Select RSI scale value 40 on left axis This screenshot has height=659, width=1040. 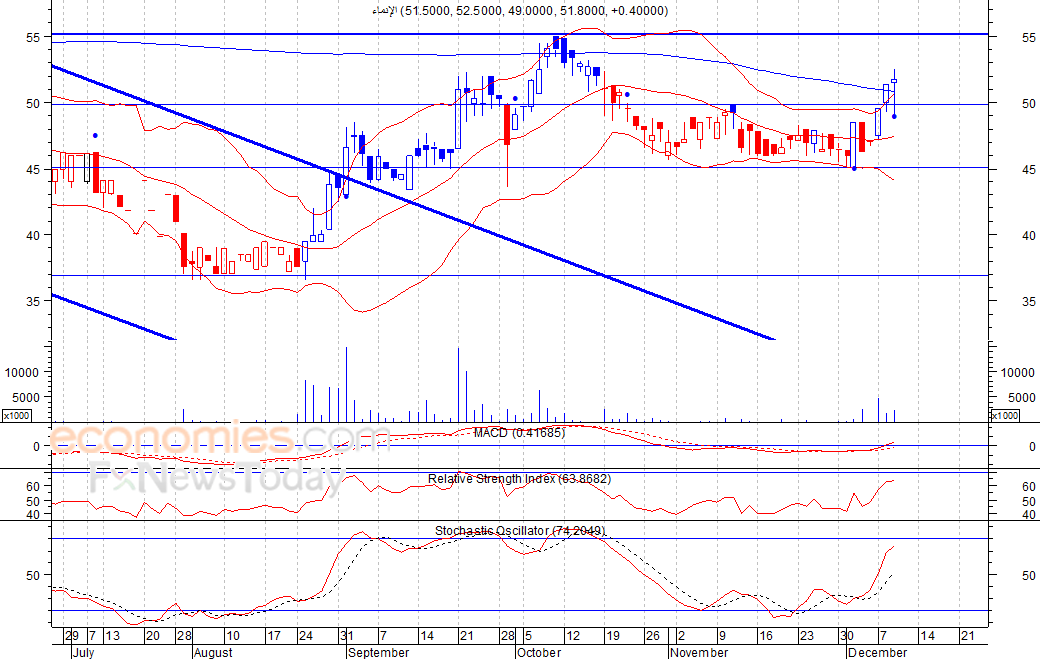33,514
